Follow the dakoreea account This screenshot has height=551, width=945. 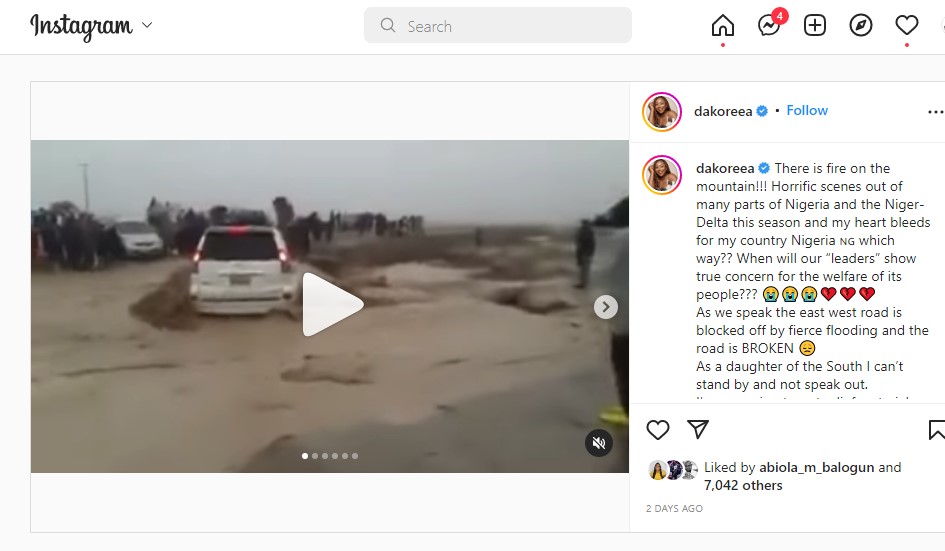(x=807, y=110)
